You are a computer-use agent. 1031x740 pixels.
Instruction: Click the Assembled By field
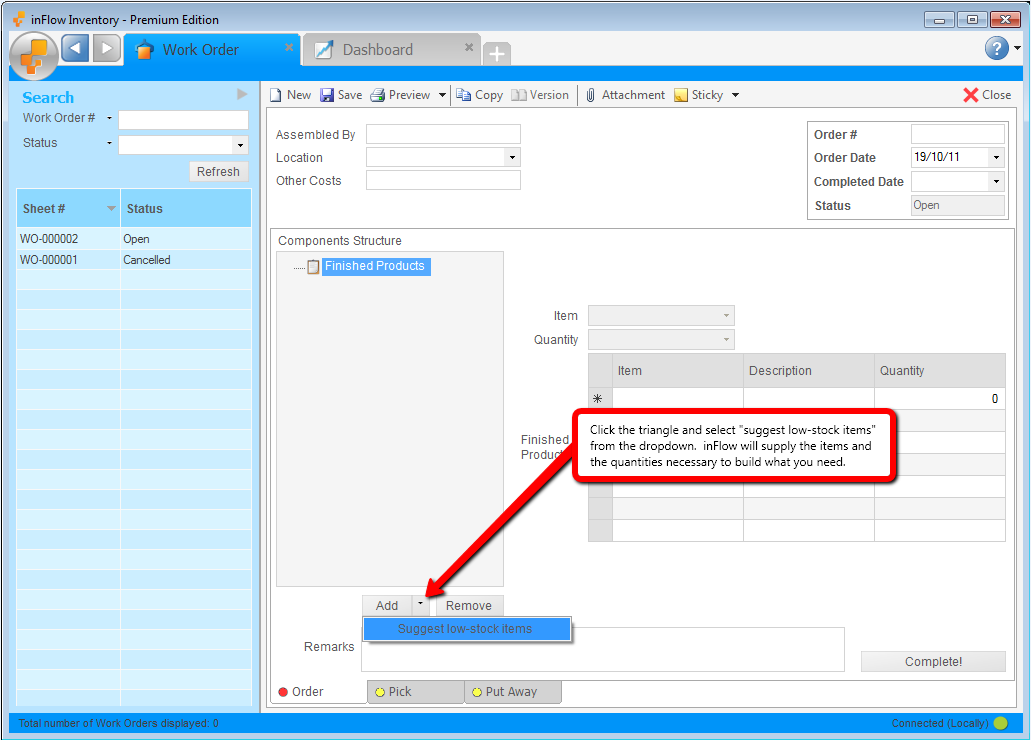(443, 134)
